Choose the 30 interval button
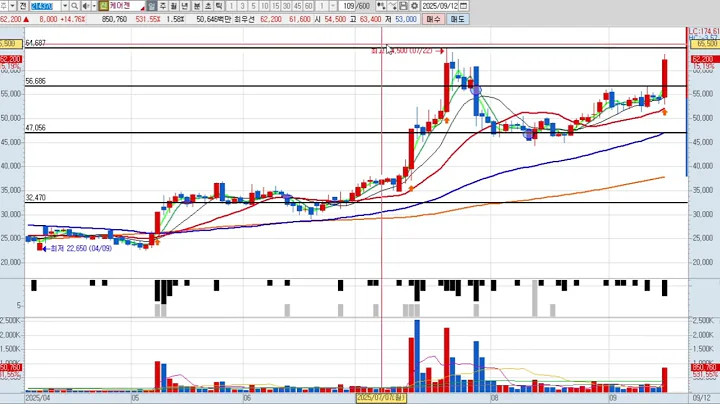 tap(287, 6)
